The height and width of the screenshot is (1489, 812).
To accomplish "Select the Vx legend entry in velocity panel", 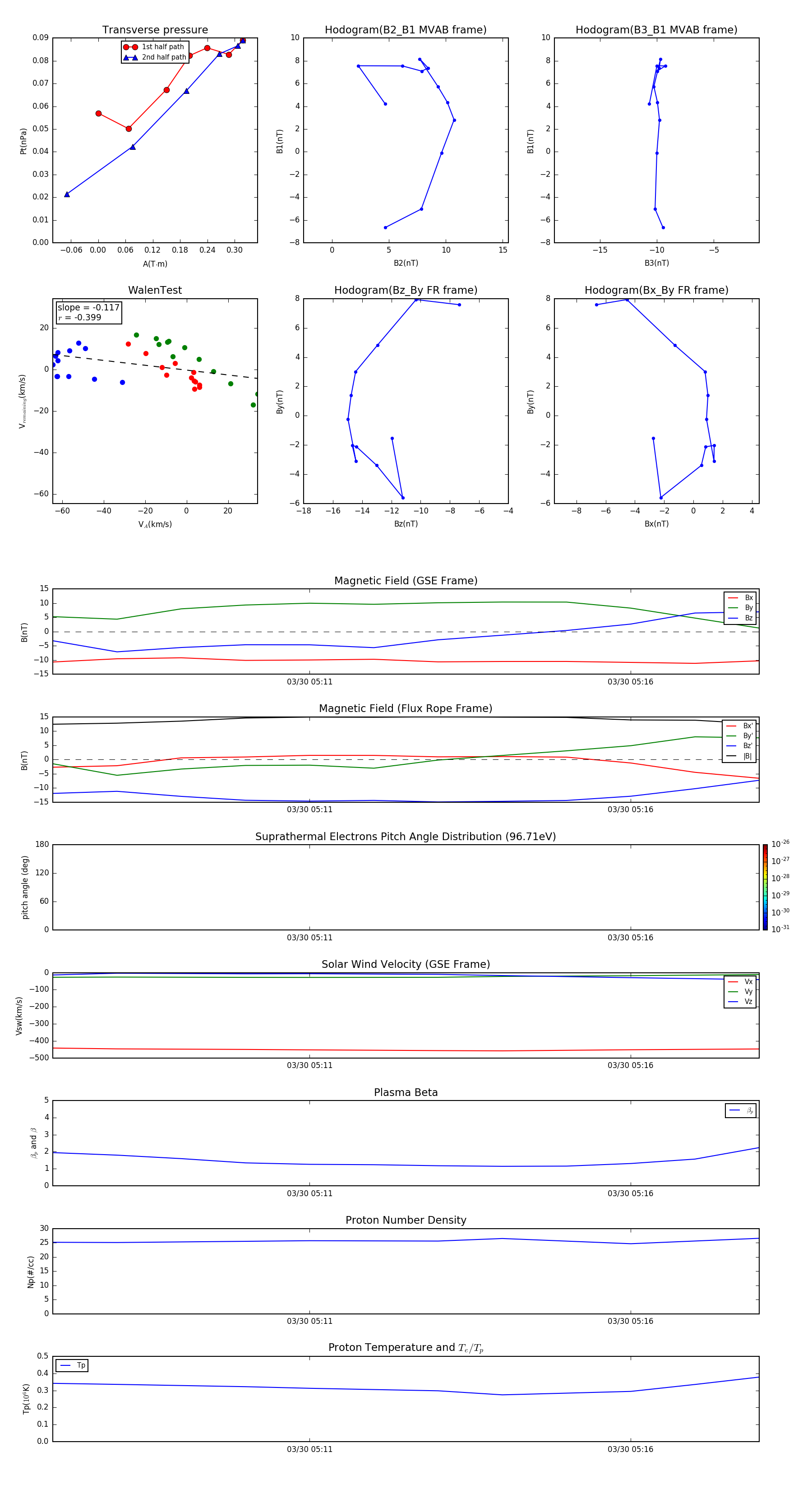I will tap(740, 982).
